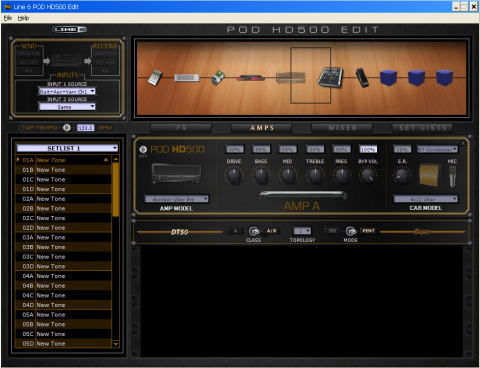Switch to the FX tab

pos(181,128)
